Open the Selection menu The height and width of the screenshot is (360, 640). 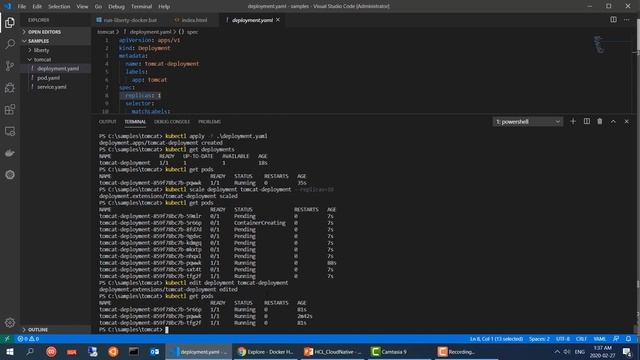click(59, 6)
